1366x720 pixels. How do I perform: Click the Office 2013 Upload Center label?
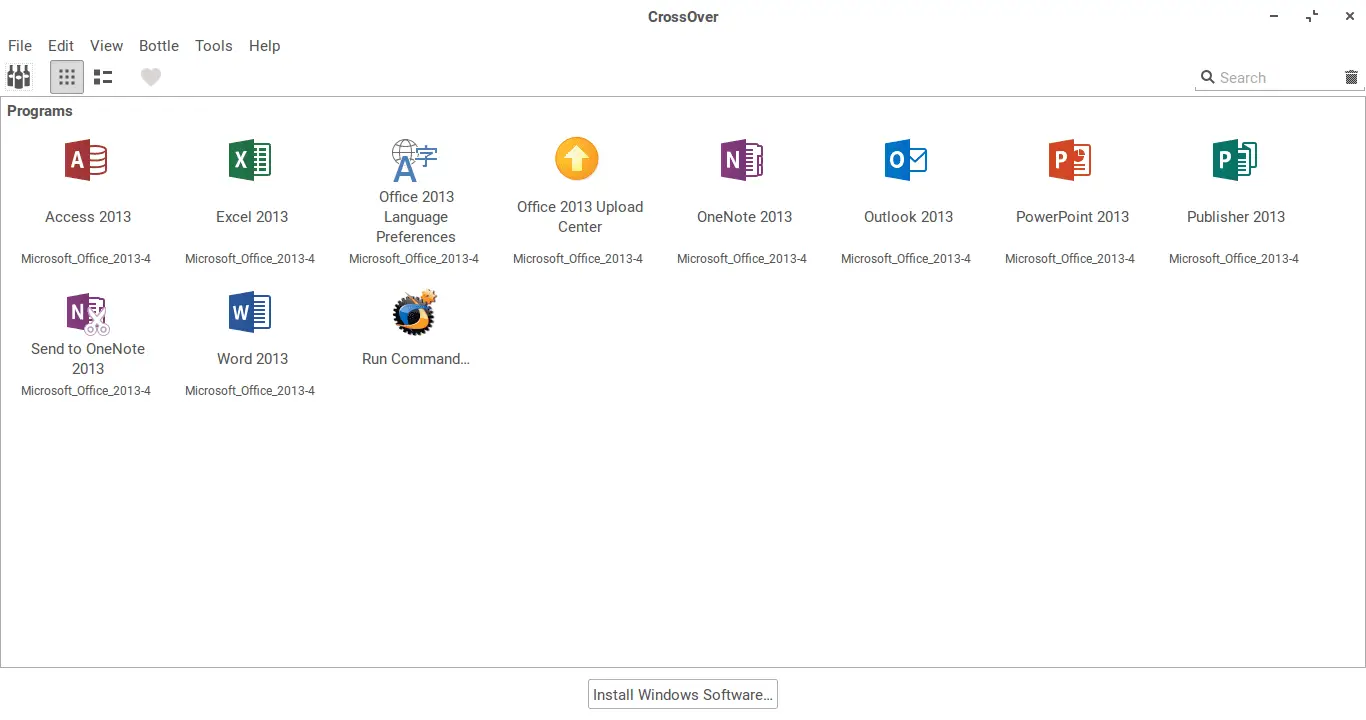pos(580,217)
